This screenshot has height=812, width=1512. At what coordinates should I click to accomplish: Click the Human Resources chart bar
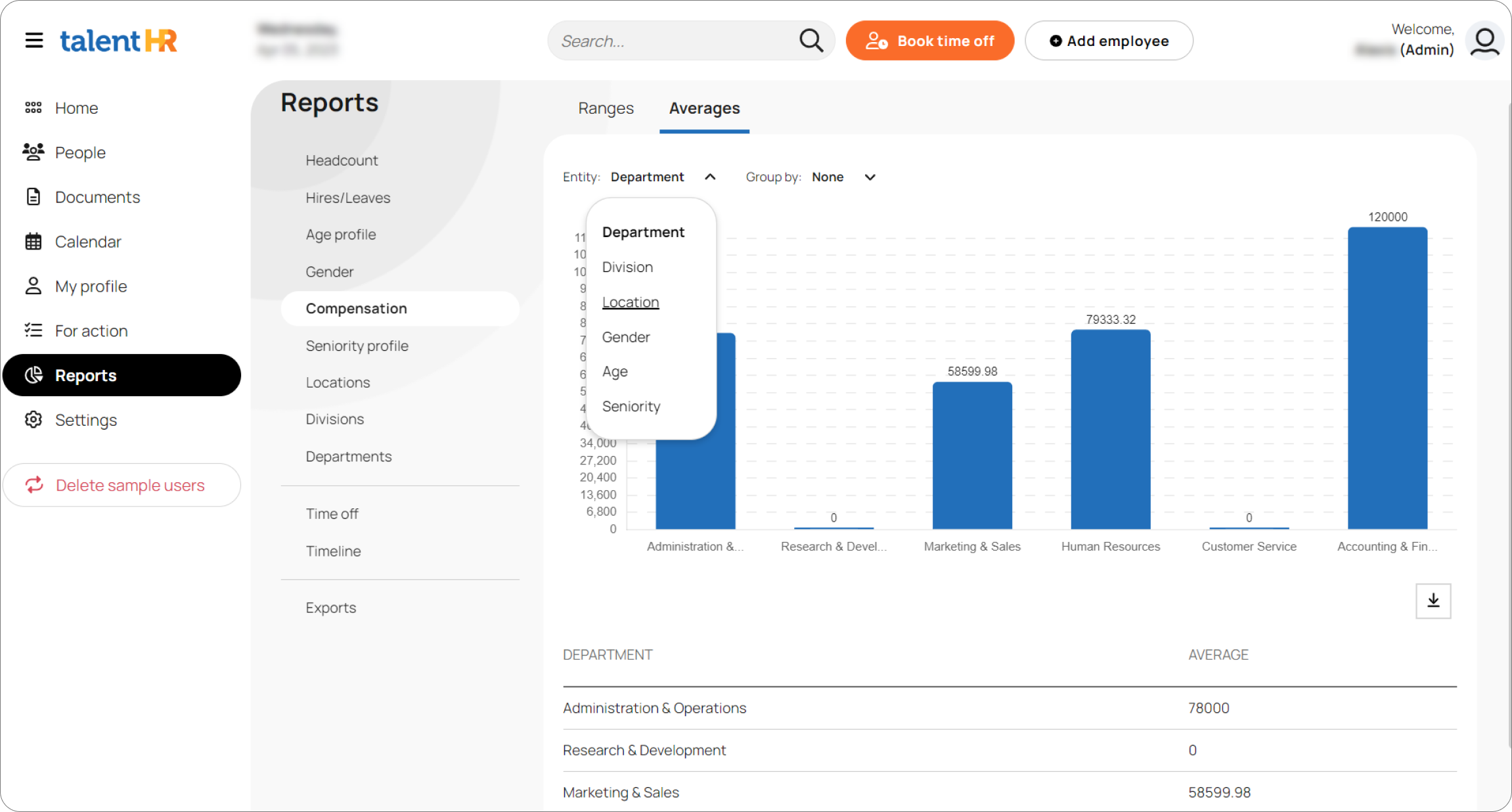click(1110, 429)
